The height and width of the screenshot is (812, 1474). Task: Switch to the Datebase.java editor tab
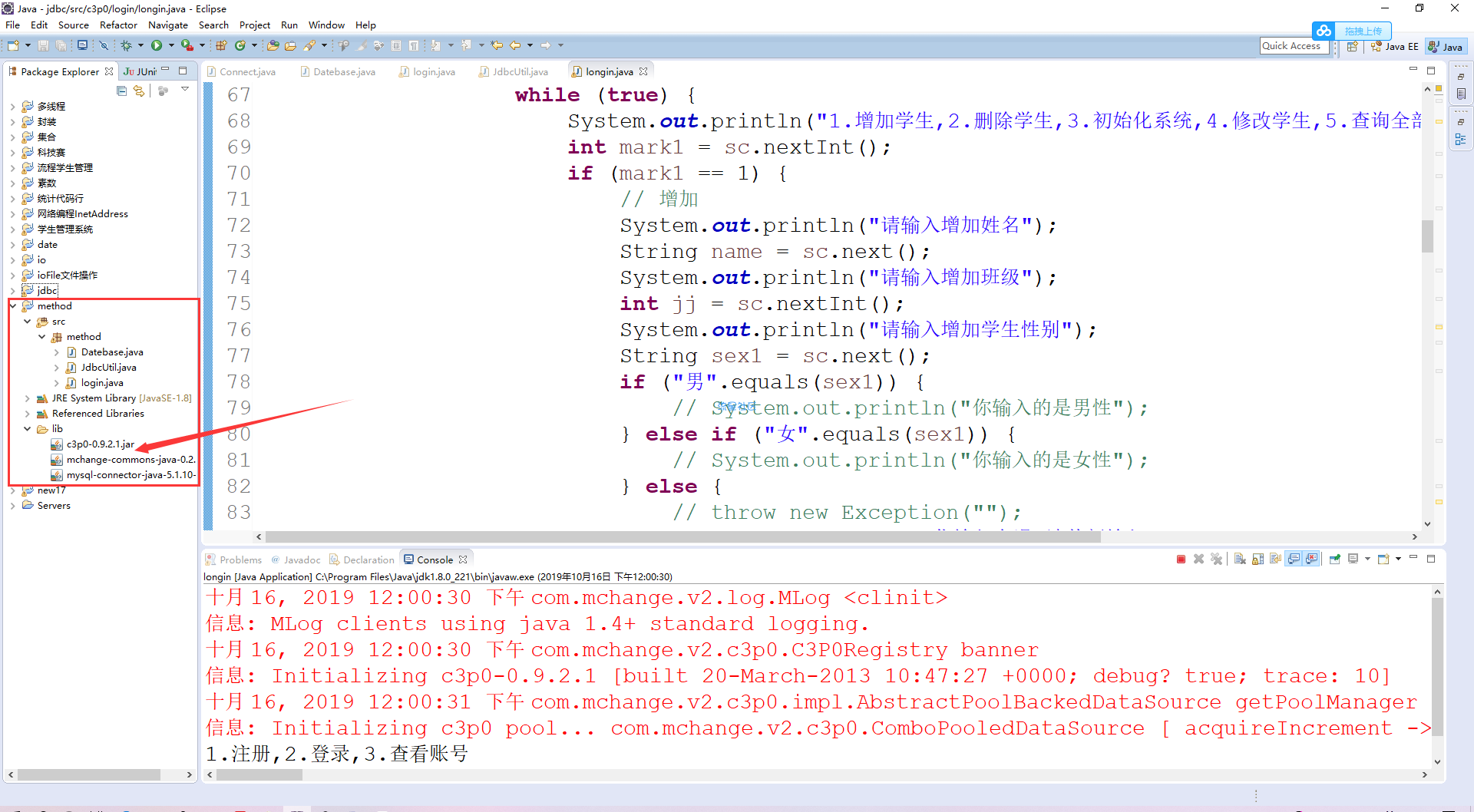[x=337, y=72]
